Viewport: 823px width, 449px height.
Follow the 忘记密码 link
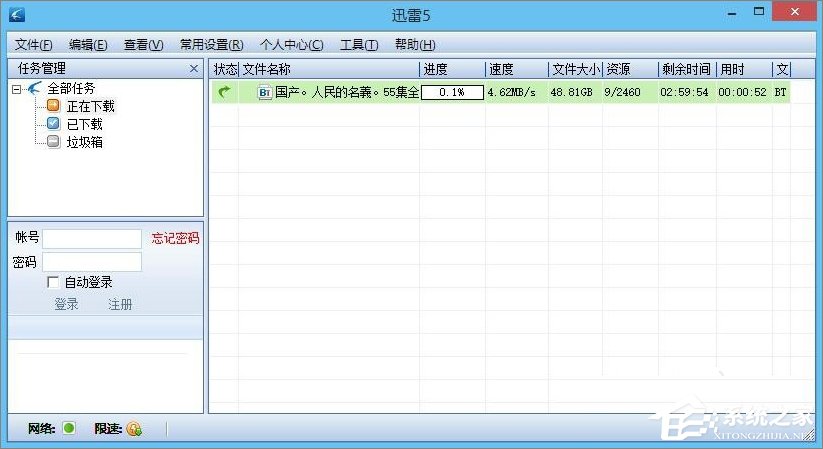(175, 238)
